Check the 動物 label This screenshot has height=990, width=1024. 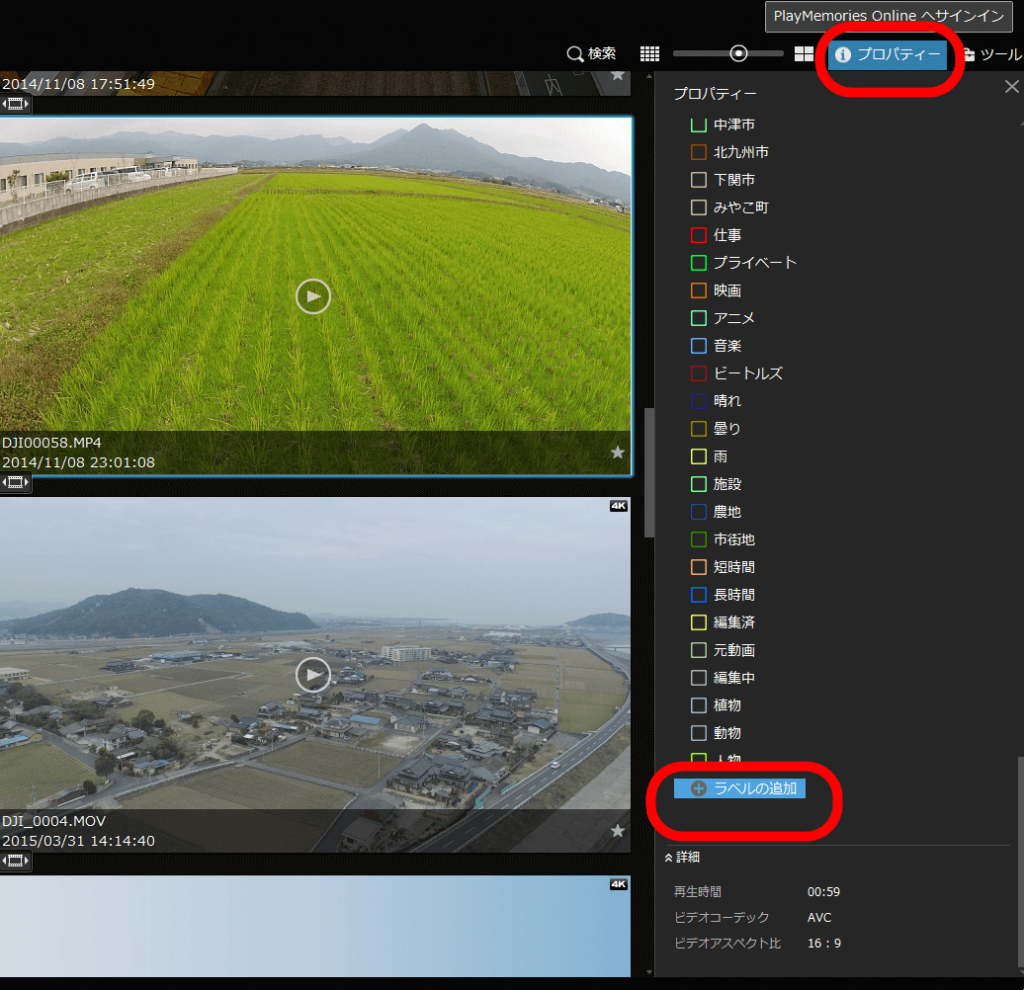(698, 733)
